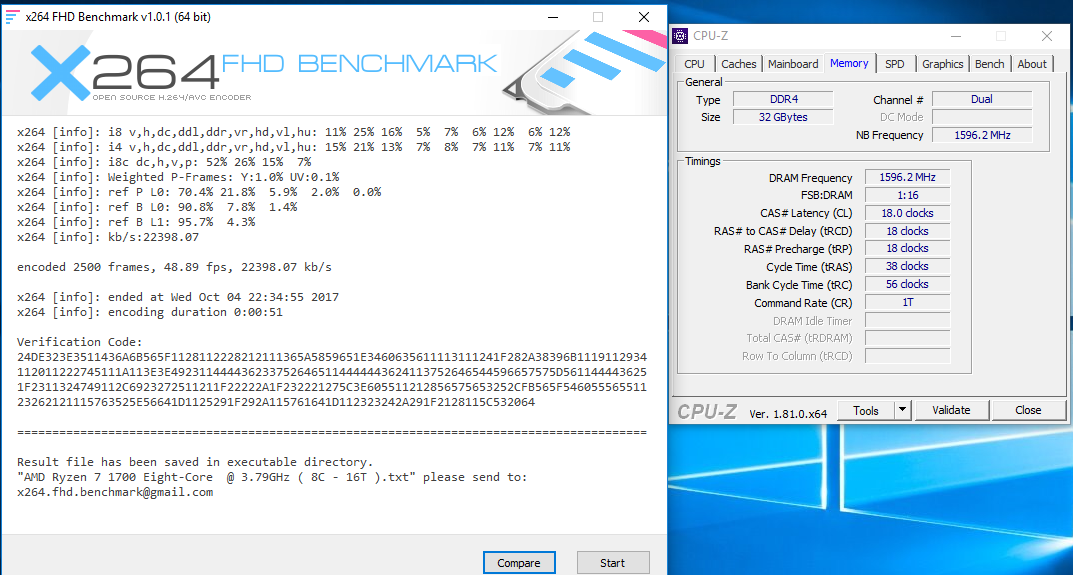Select the Memory tab
Viewport: 1073px width, 575px height.
point(849,63)
